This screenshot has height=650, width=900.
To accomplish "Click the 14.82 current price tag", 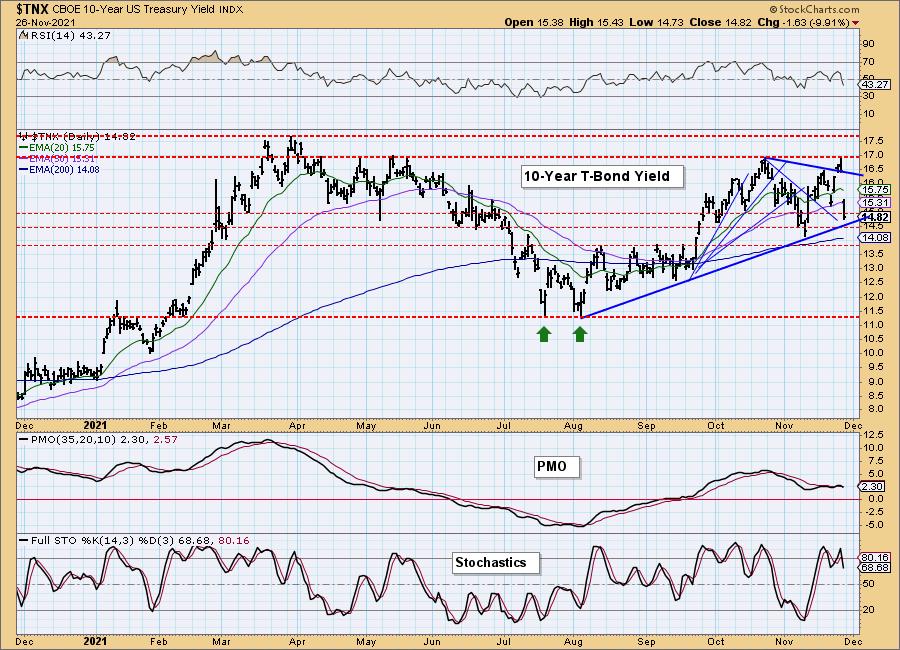I will point(874,217).
